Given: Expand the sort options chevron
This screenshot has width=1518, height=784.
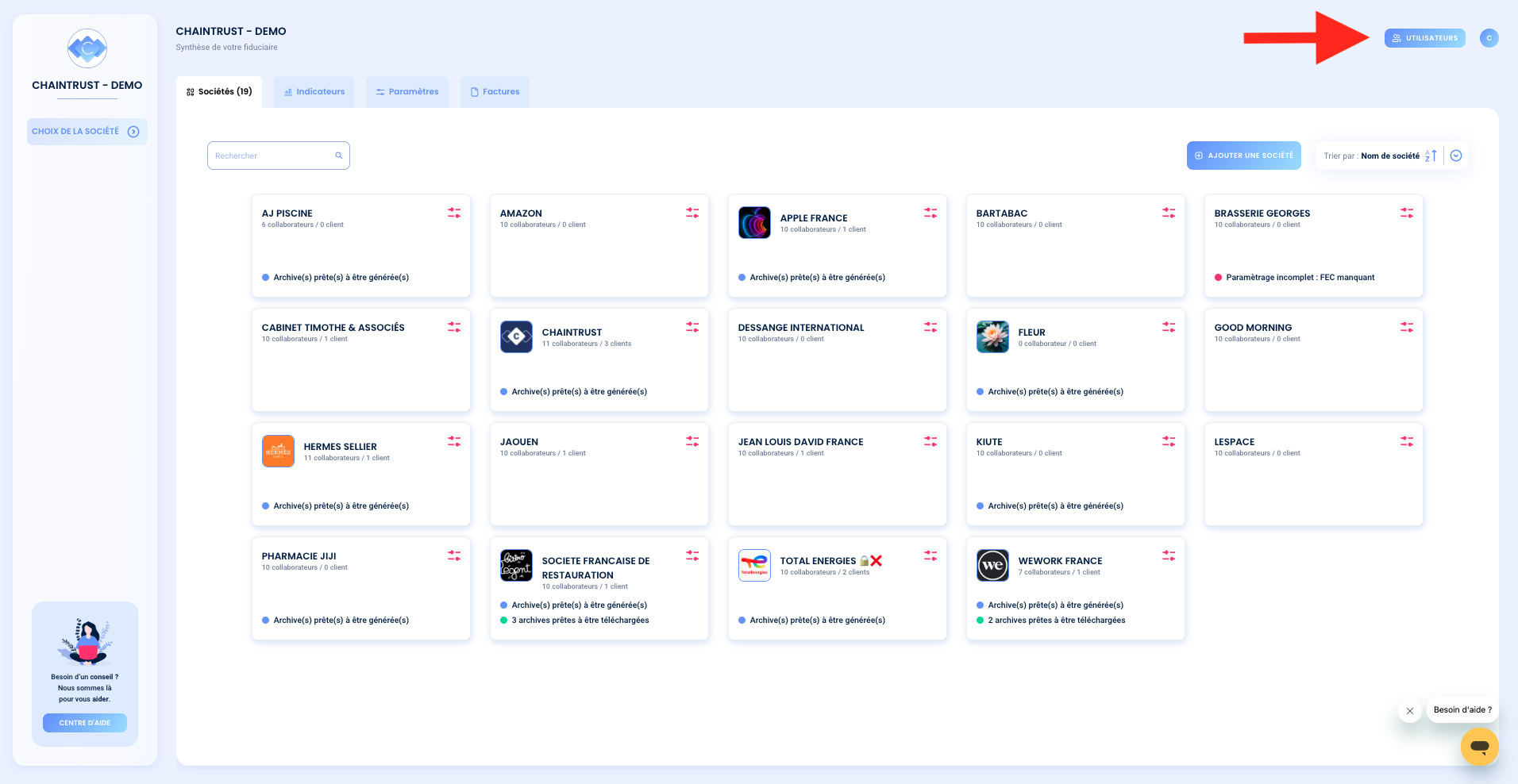Looking at the screenshot, I should pyautogui.click(x=1456, y=156).
